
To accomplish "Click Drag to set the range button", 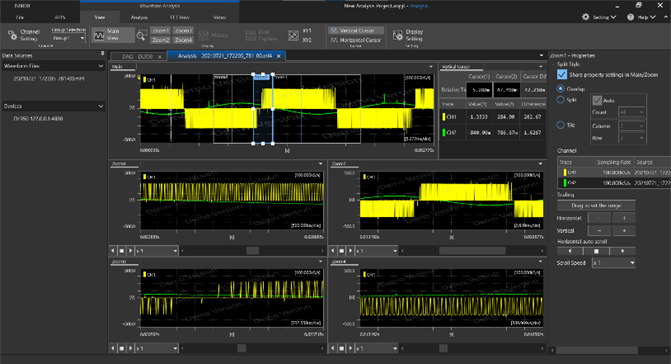I will coord(596,206).
